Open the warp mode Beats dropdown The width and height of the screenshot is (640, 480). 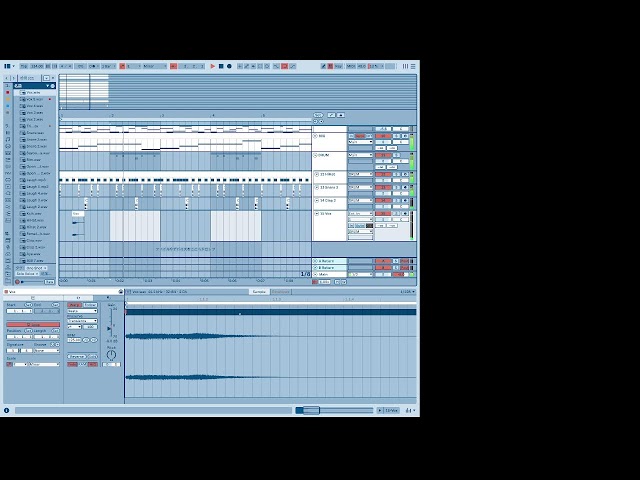coord(82,311)
